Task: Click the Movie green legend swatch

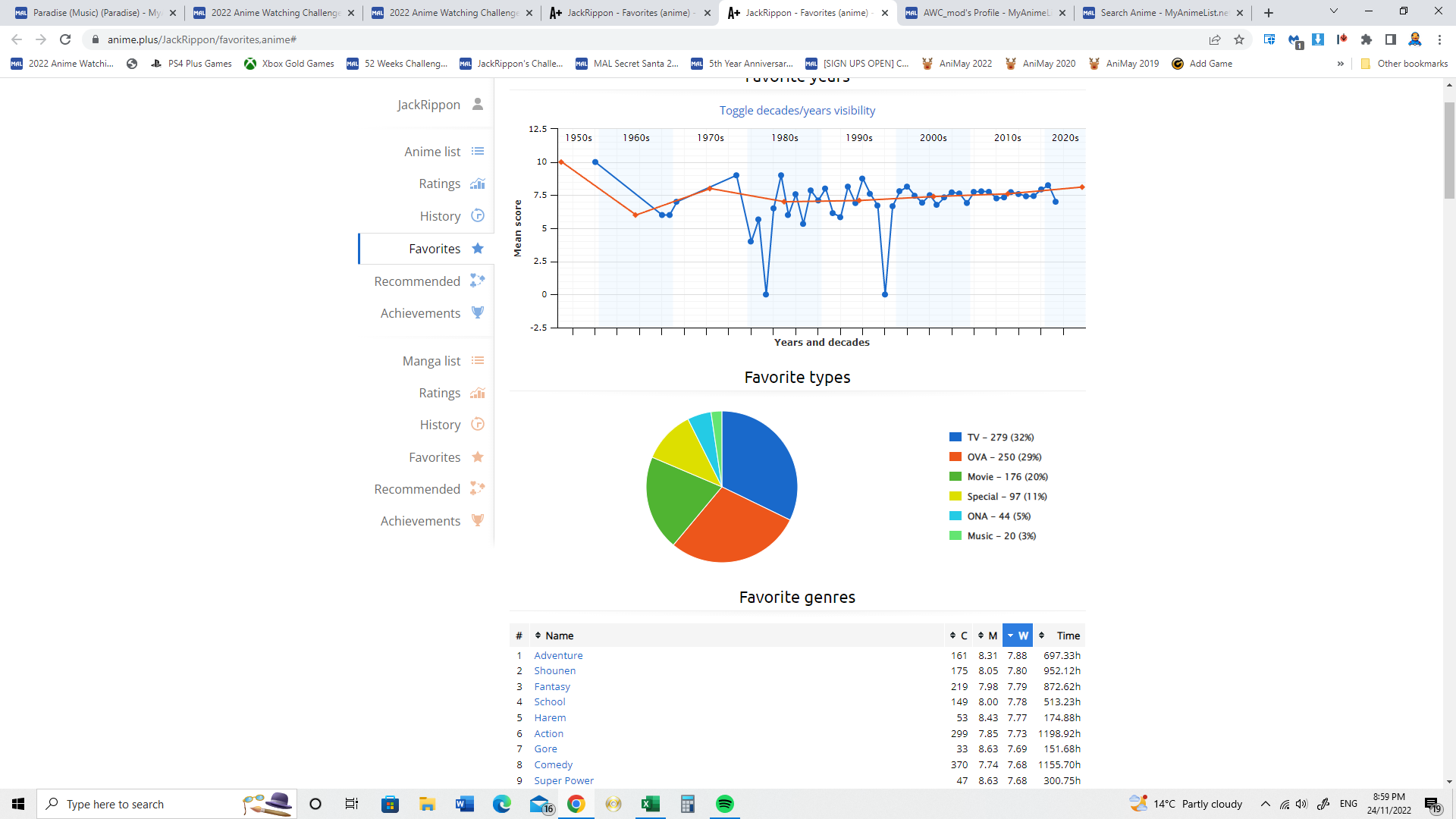Action: [x=955, y=477]
